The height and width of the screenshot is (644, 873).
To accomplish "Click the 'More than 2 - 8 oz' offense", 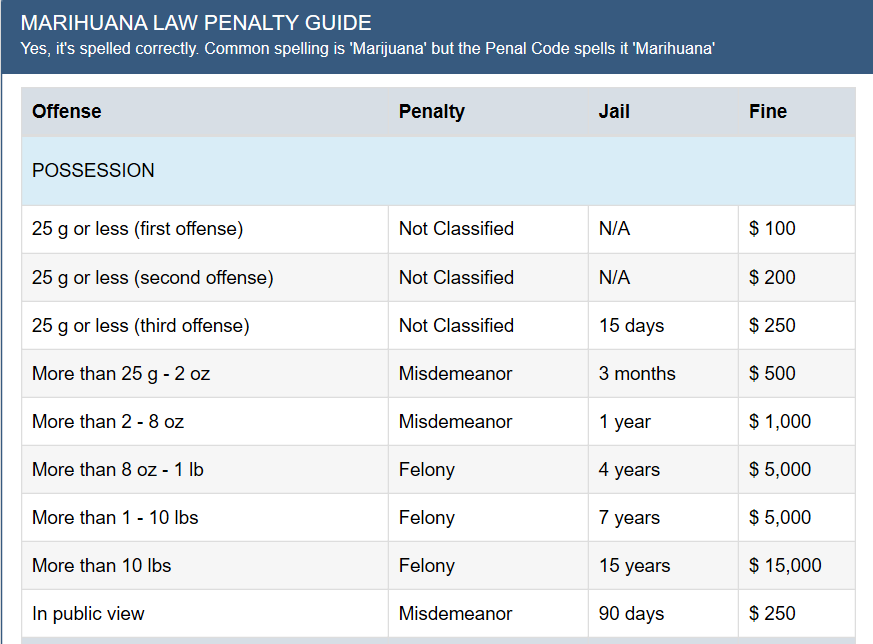I will coord(108,422).
